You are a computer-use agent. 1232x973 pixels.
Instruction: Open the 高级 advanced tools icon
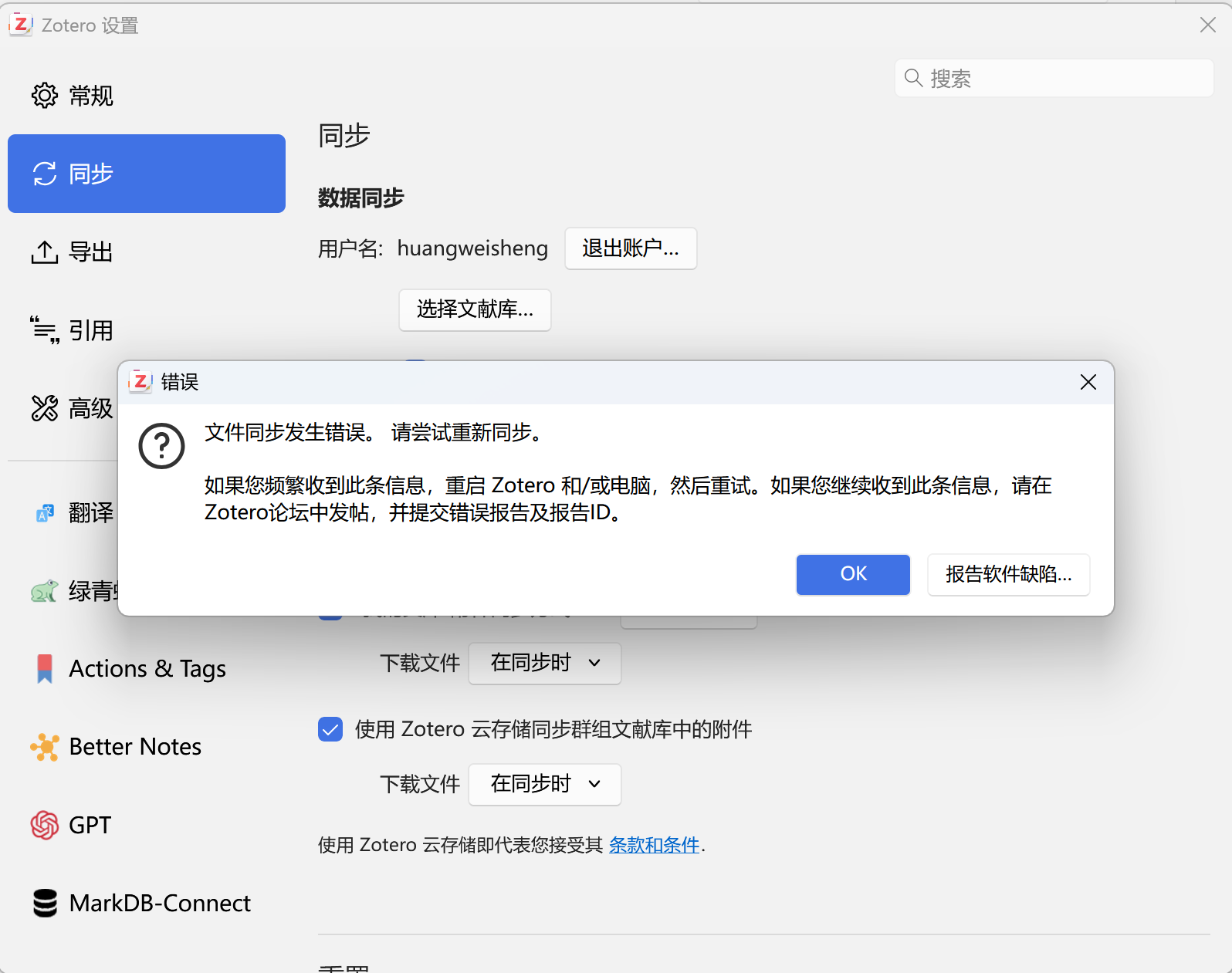click(44, 408)
